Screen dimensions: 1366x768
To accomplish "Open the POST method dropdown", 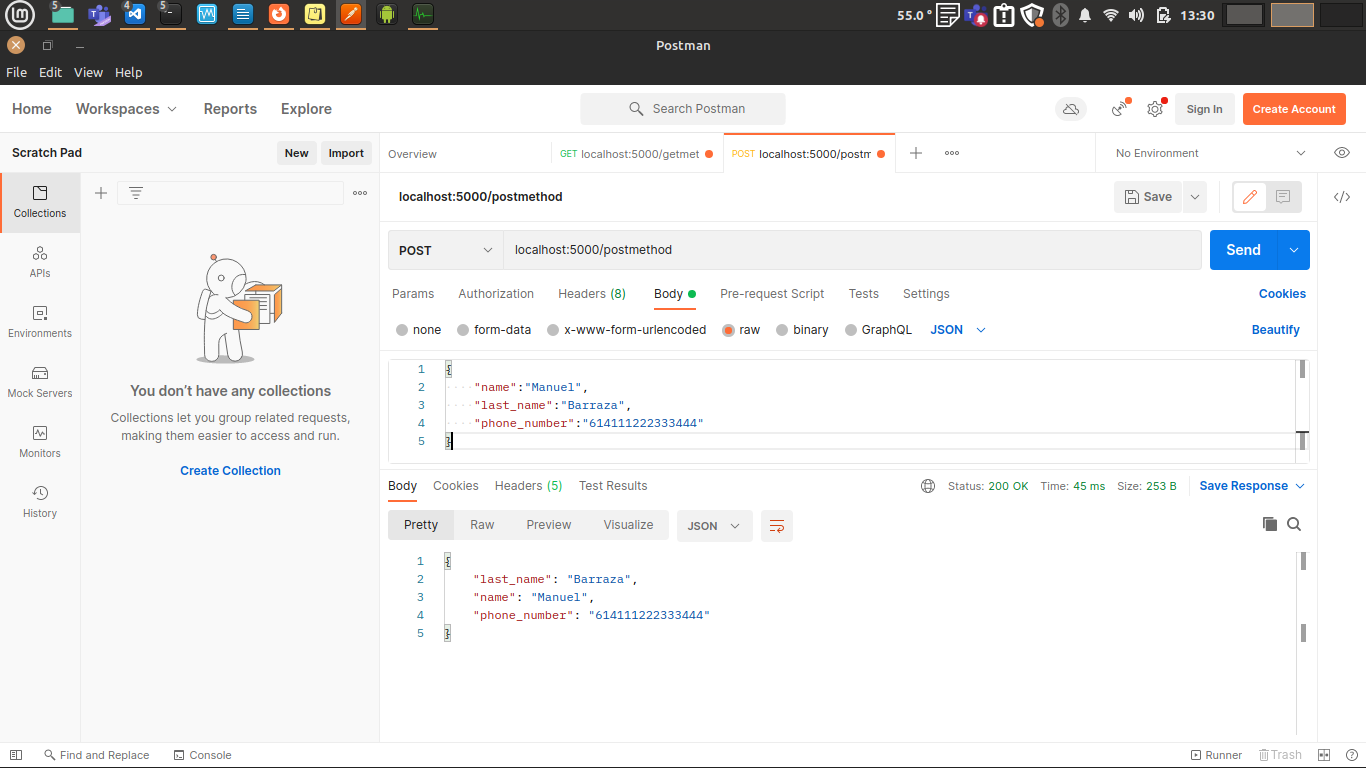I will pyautogui.click(x=446, y=250).
